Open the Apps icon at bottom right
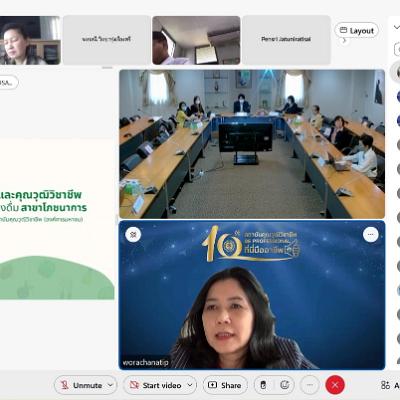Viewport: 400px width, 400px height. click(385, 385)
